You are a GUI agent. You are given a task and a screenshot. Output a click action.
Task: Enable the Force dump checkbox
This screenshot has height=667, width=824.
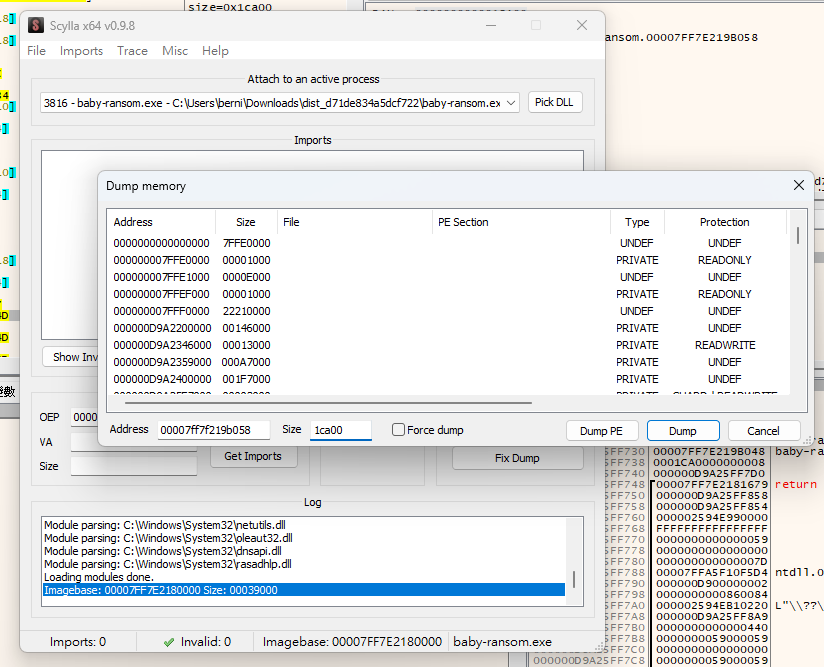coord(398,430)
